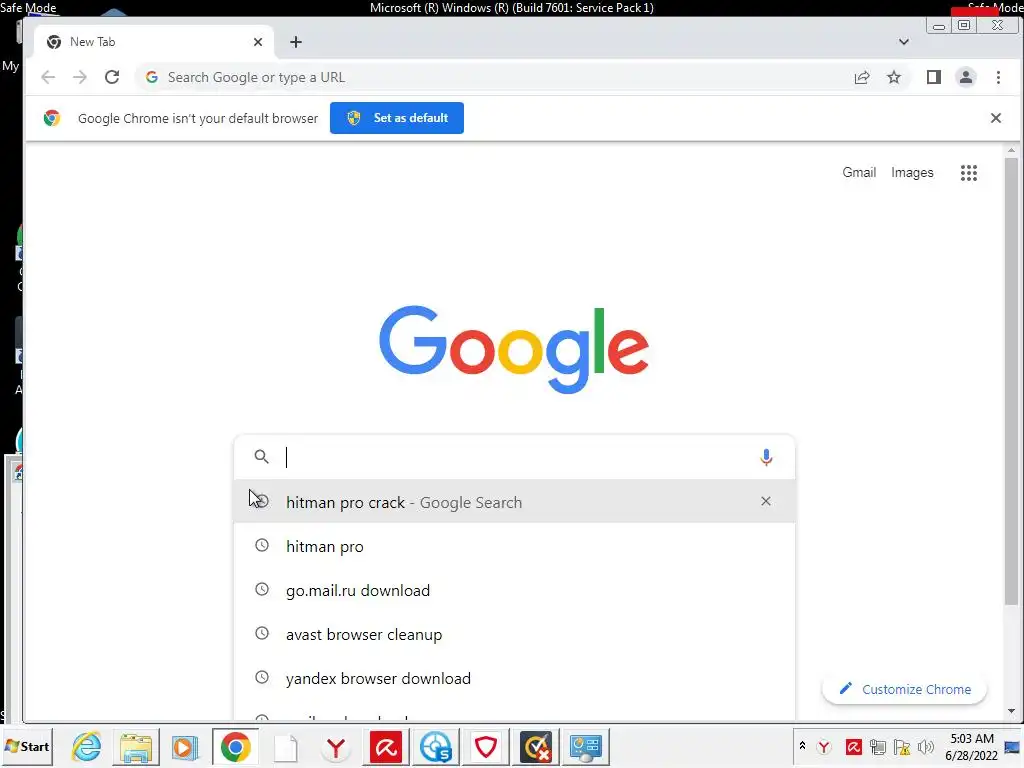This screenshot has height=768, width=1024.
Task: Select the 'hitman pro crack' suggestion
Action: pyautogui.click(x=514, y=502)
